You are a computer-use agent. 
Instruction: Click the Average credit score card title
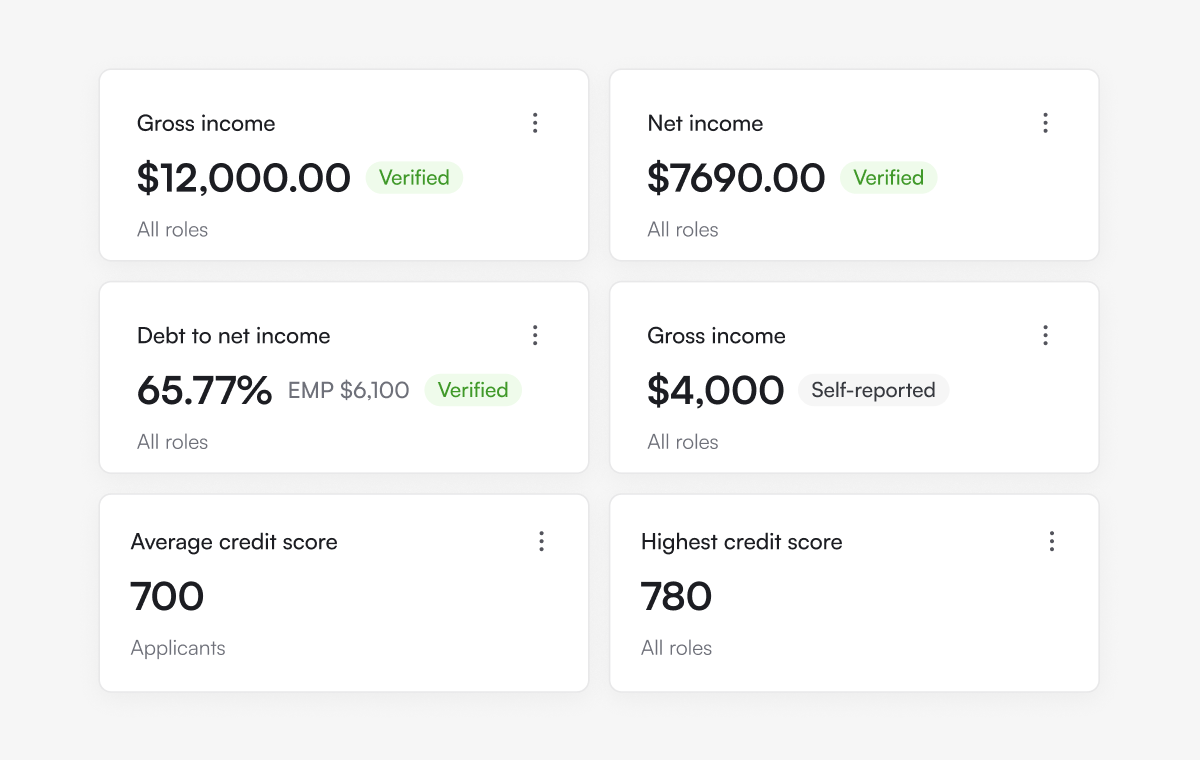tap(234, 542)
